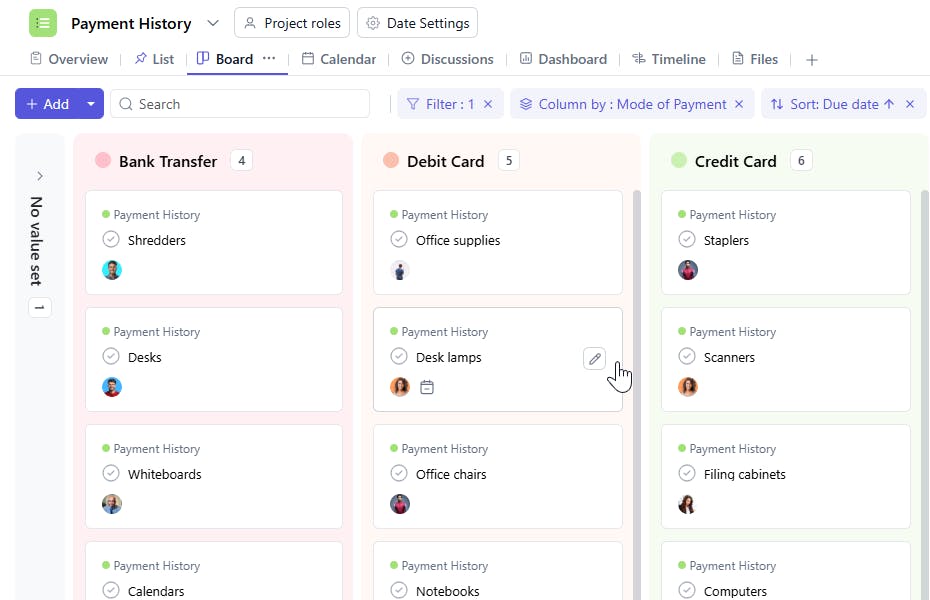Open the dropdown arrow beside Add button
The height and width of the screenshot is (600, 930).
[x=91, y=104]
